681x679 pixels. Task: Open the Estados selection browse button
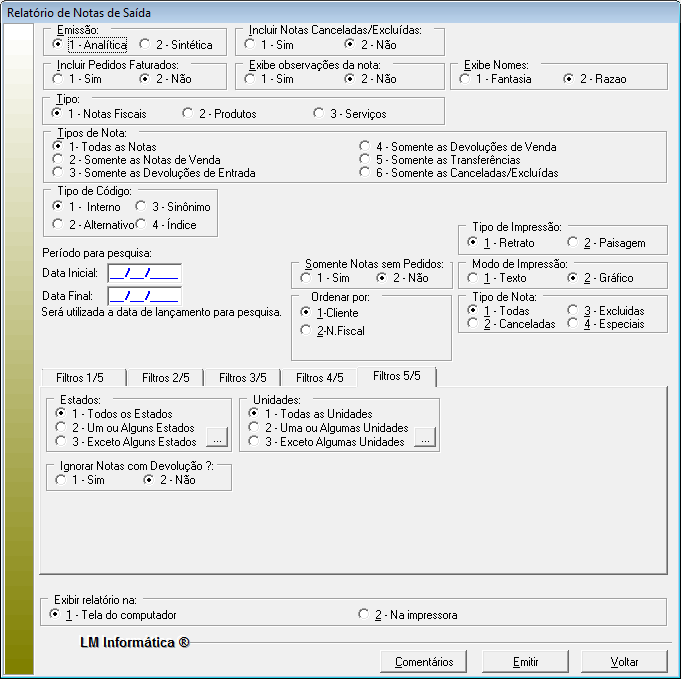217,437
